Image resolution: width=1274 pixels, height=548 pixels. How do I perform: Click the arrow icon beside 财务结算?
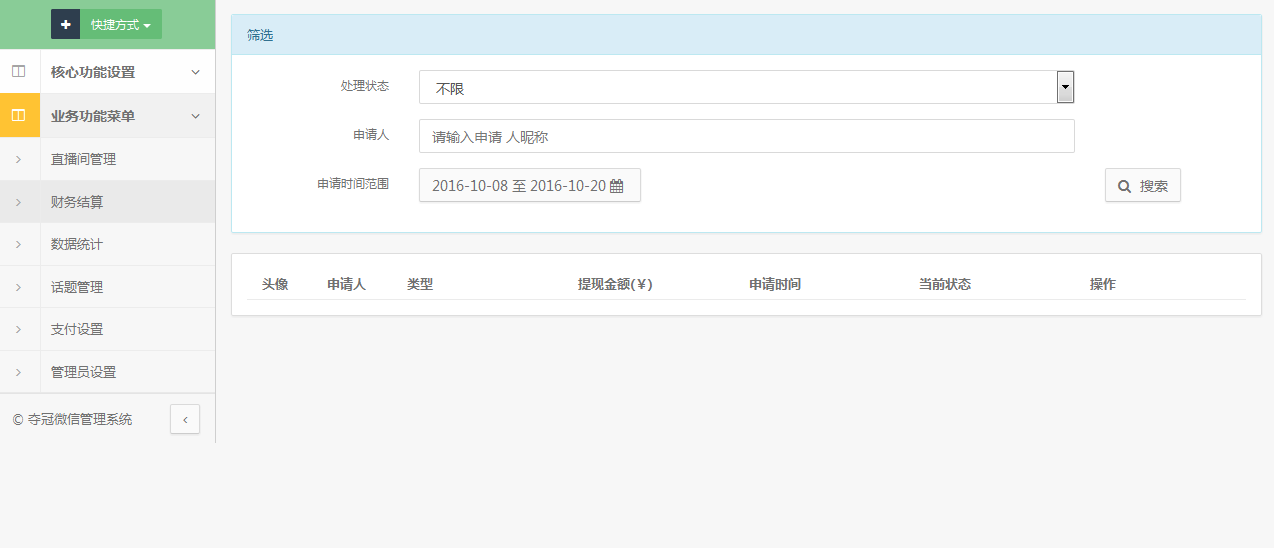click(18, 202)
